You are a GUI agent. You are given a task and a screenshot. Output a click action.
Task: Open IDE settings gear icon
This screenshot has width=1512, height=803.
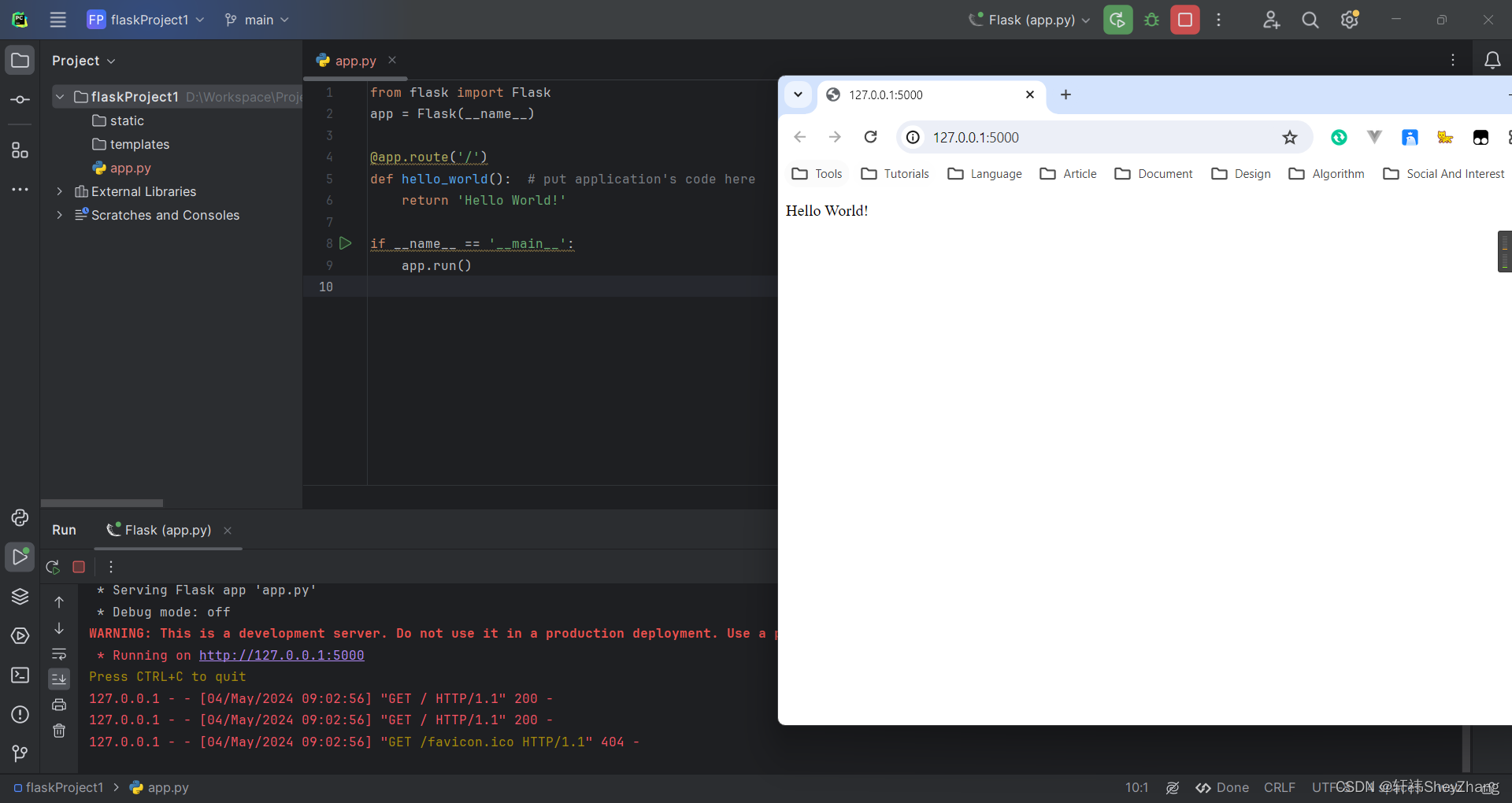[x=1350, y=20]
